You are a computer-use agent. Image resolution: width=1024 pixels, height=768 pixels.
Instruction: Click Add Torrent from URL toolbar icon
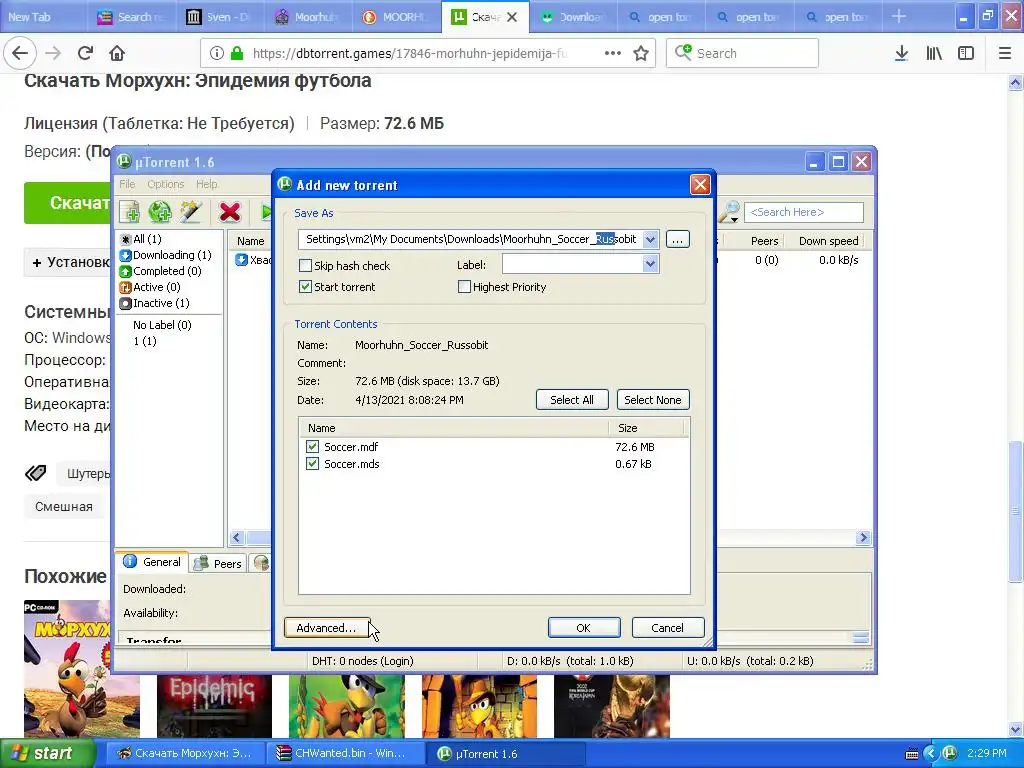160,212
